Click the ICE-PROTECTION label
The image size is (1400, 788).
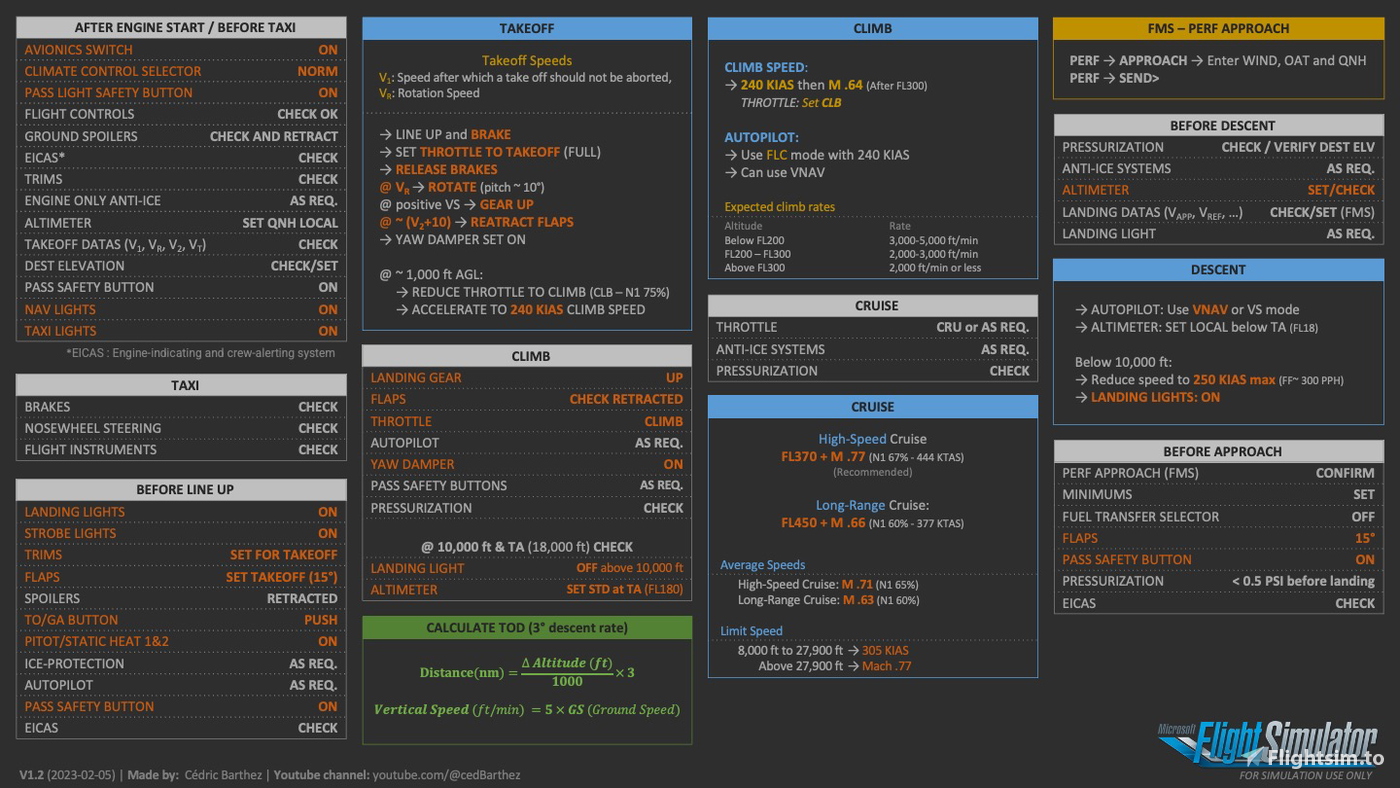point(75,664)
